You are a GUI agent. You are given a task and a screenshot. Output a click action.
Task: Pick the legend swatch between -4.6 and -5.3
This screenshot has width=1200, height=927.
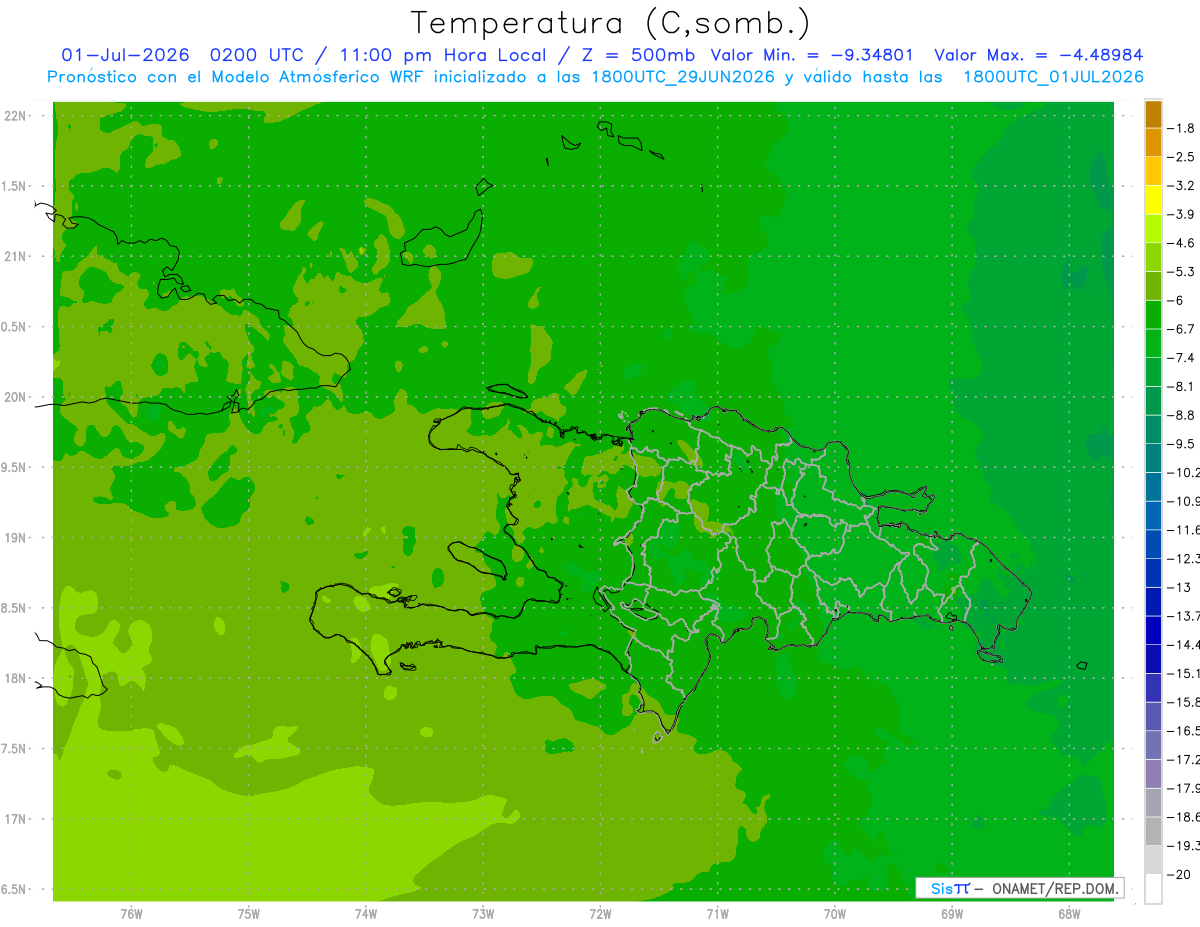coord(1153,257)
